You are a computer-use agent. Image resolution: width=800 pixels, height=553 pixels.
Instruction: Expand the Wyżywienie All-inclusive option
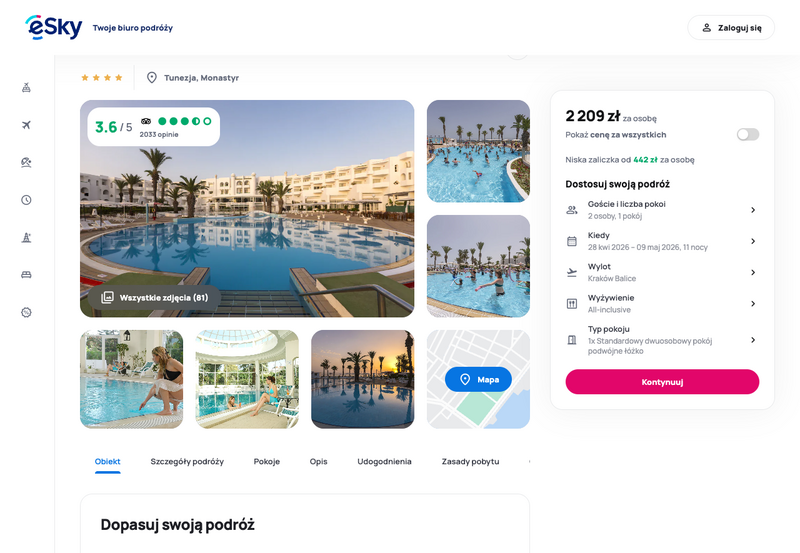coord(662,304)
